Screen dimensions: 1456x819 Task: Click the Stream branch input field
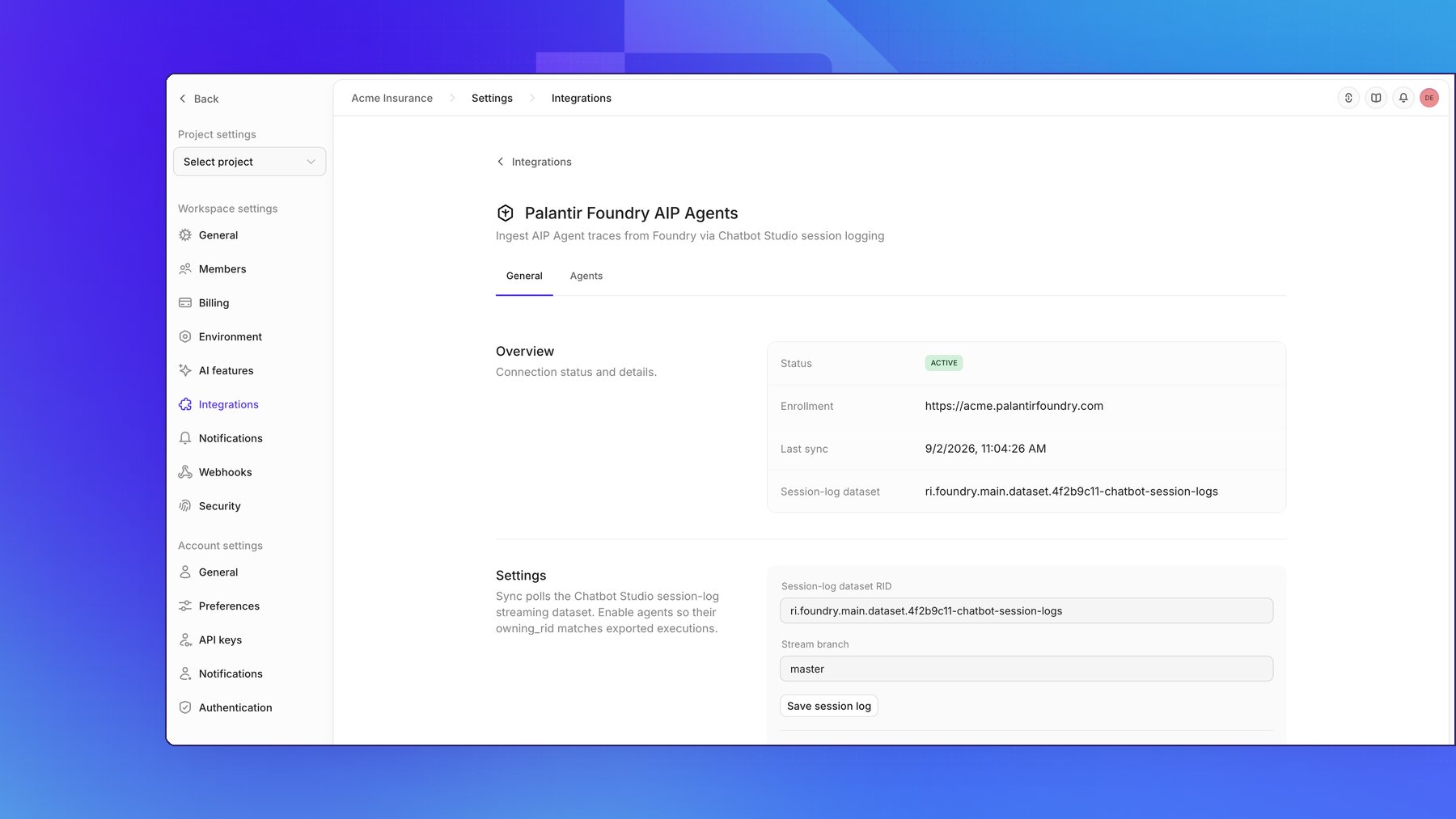pos(1026,669)
